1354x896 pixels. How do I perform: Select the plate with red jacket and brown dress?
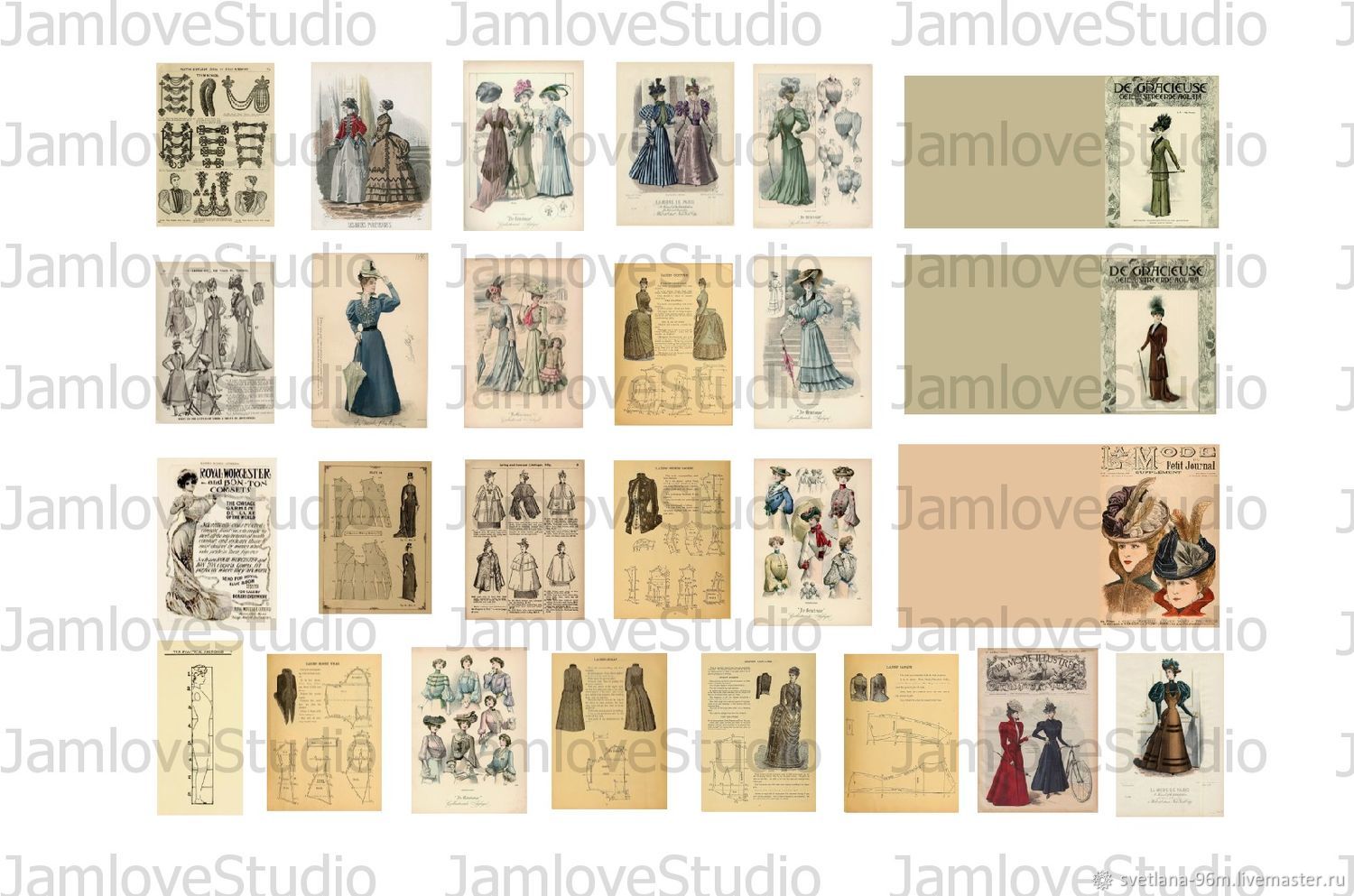(371, 146)
